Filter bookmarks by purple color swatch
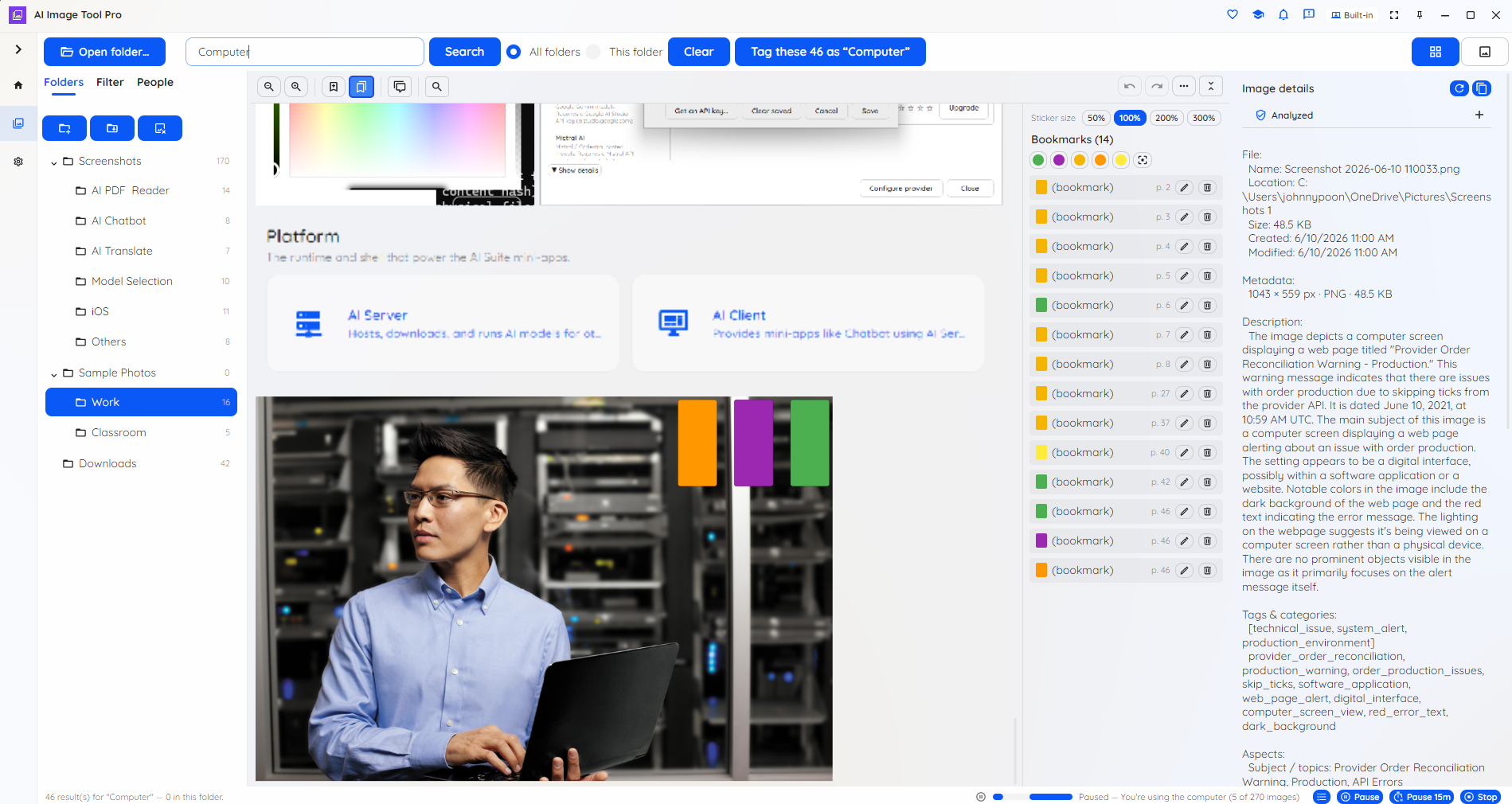Screen dimensions: 1512x804 [x=1059, y=160]
